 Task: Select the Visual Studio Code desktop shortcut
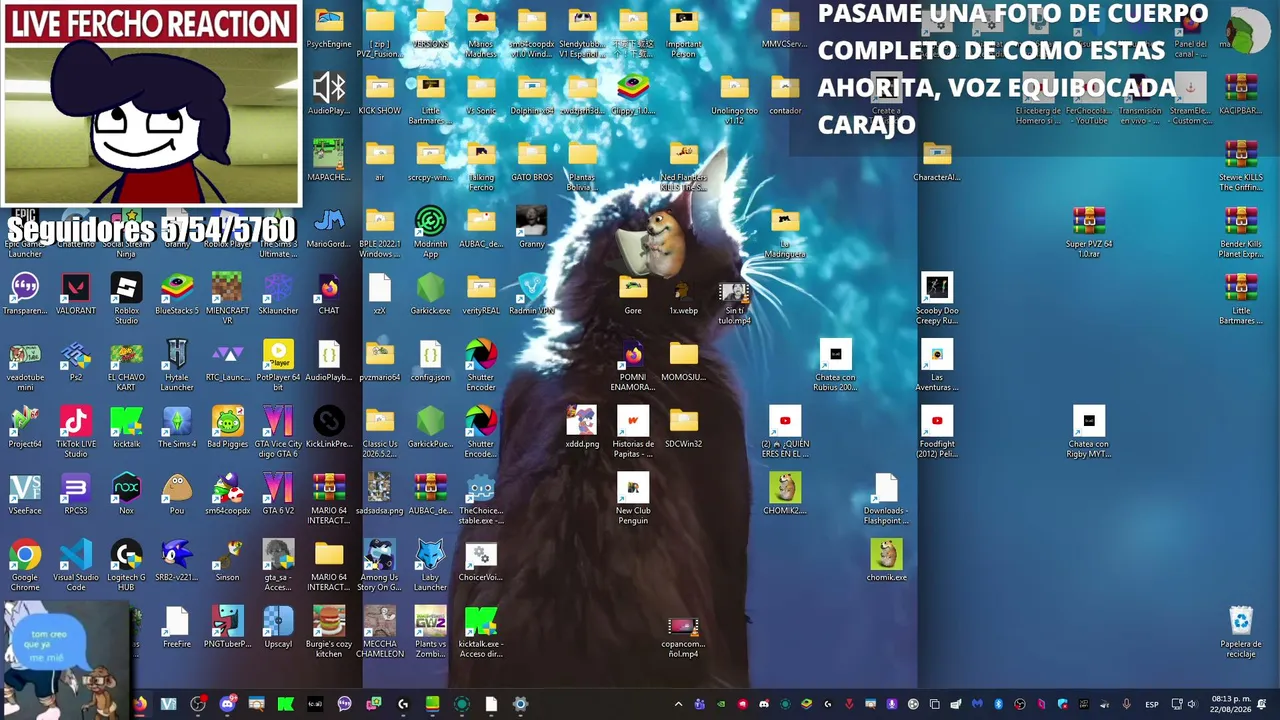tap(76, 565)
